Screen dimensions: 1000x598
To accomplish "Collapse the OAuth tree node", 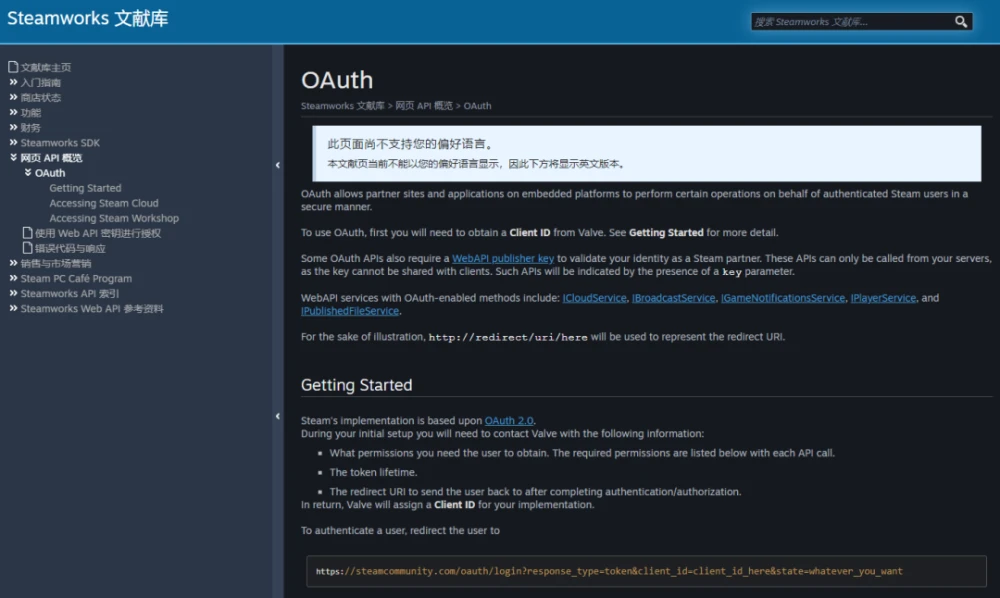I will click(28, 173).
